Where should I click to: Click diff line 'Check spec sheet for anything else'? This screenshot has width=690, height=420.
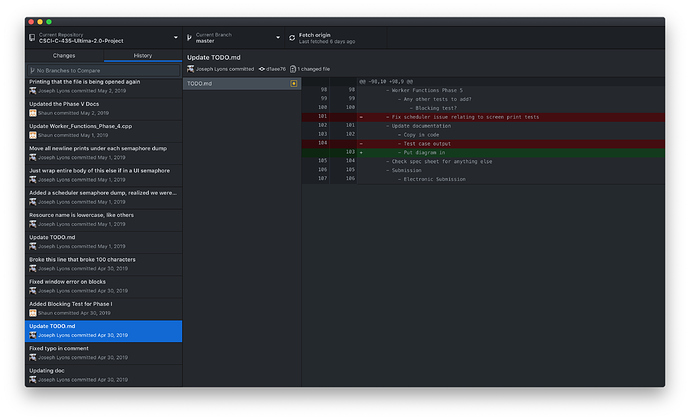coord(483,162)
